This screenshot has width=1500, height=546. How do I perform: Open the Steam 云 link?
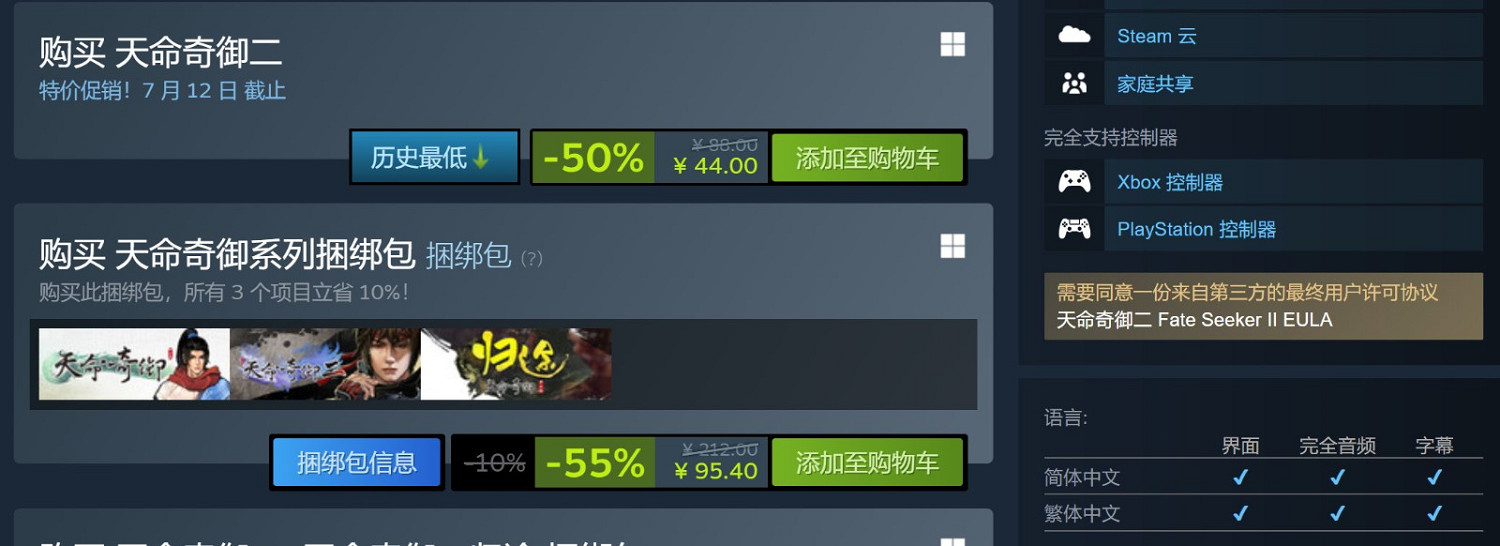point(1156,36)
